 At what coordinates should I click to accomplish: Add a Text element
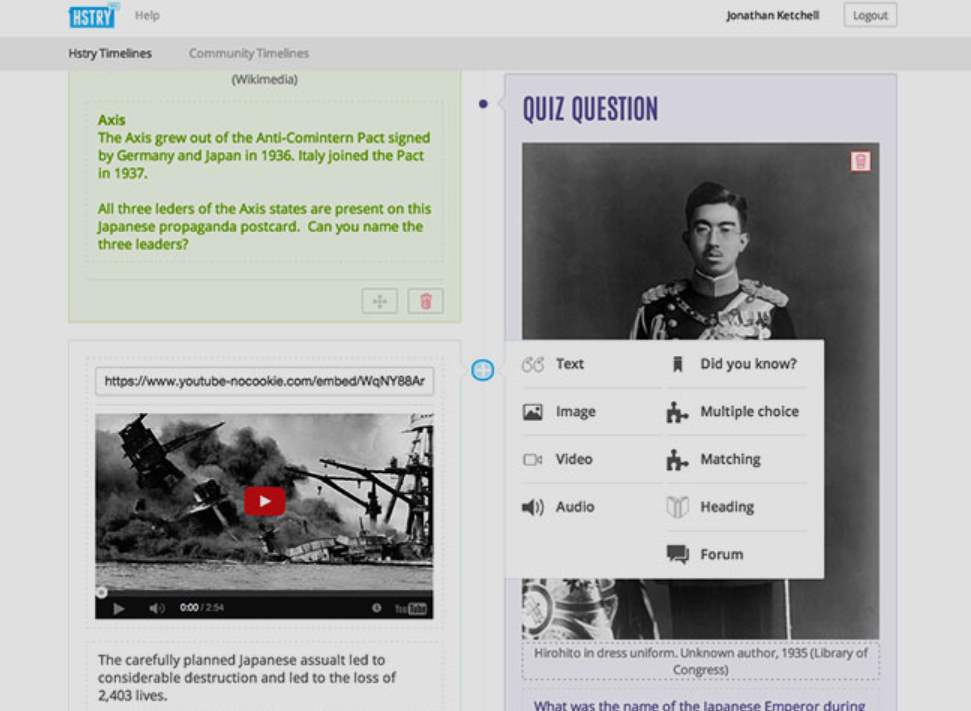pos(569,364)
